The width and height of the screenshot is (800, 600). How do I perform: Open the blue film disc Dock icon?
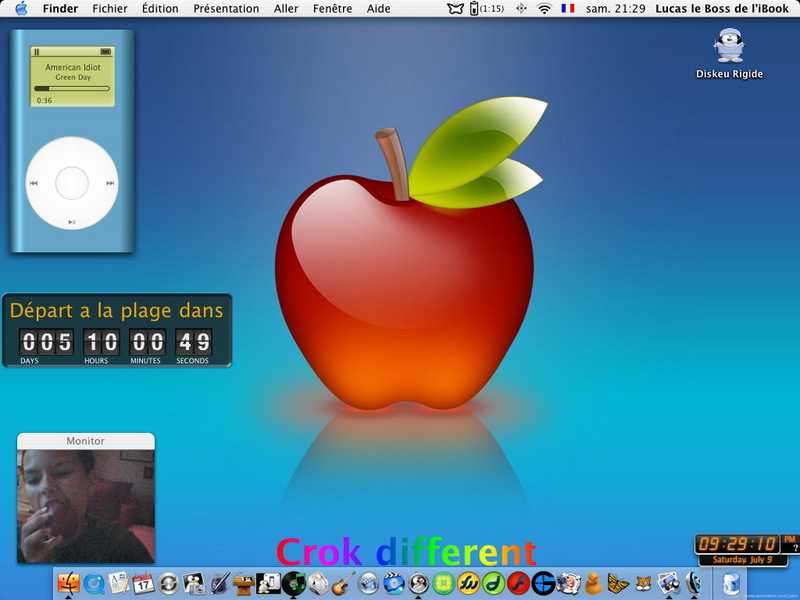coord(393,583)
